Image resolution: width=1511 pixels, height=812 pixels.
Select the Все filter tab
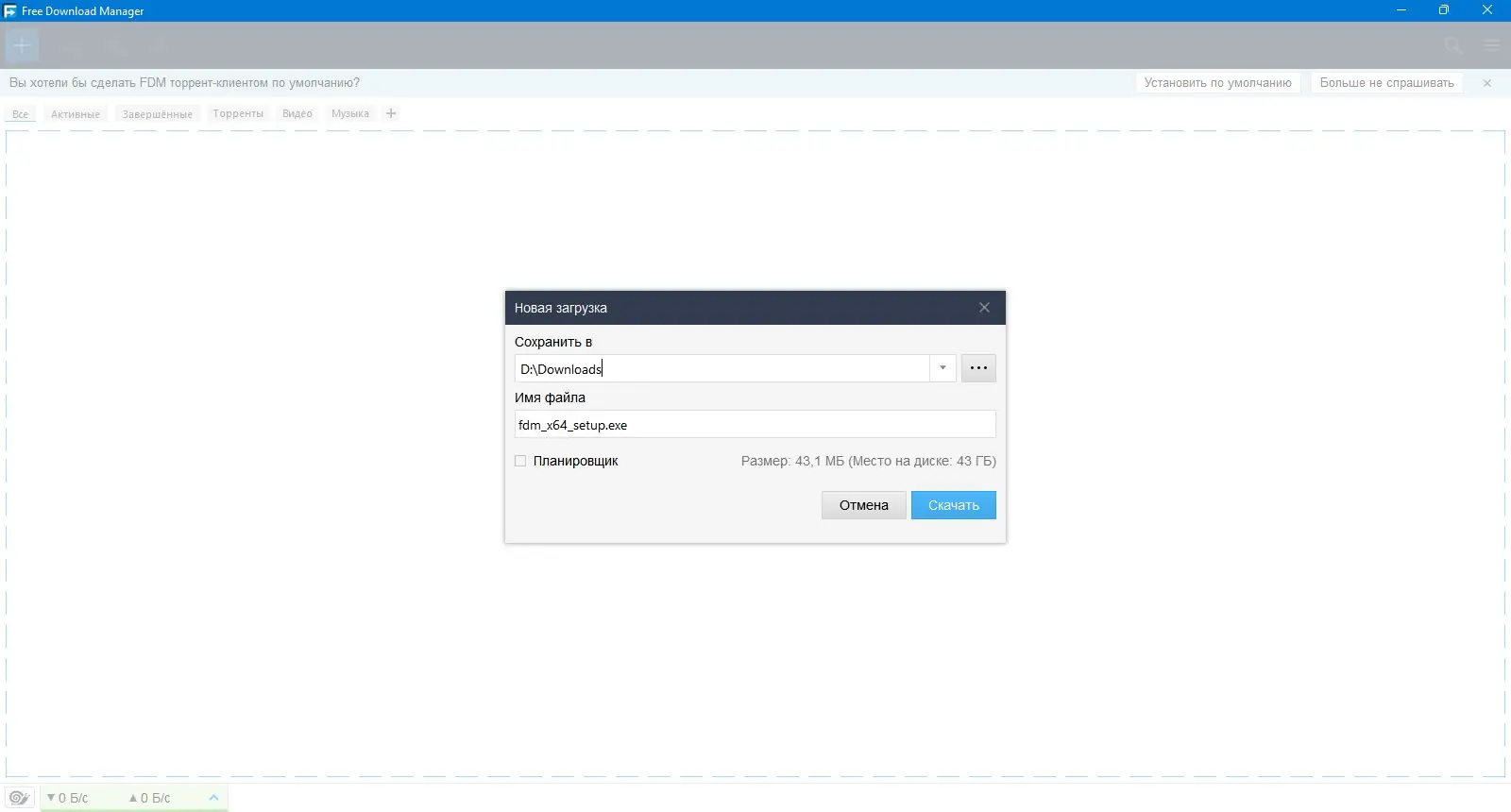(x=20, y=114)
